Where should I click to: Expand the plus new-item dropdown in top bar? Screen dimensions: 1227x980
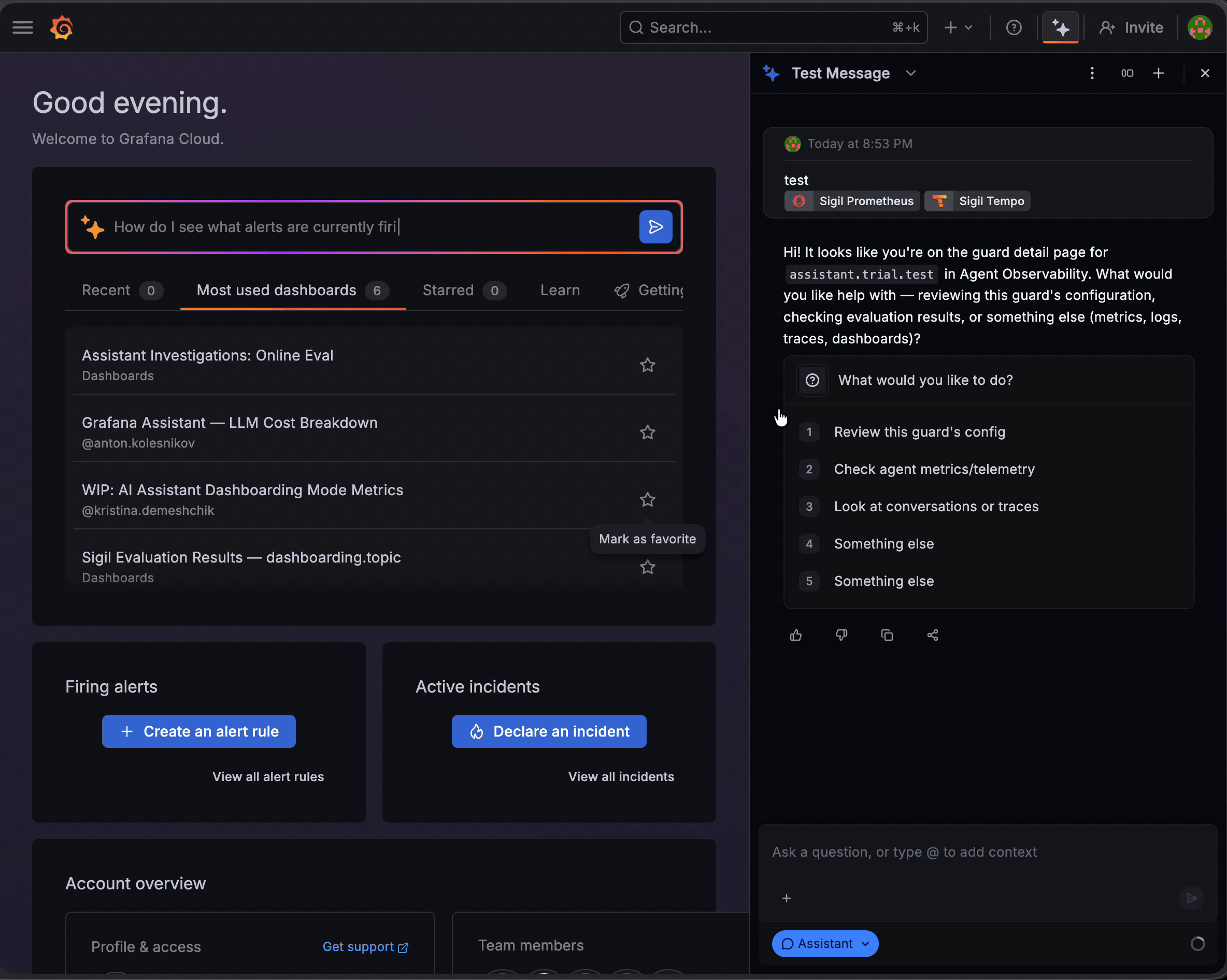959,27
